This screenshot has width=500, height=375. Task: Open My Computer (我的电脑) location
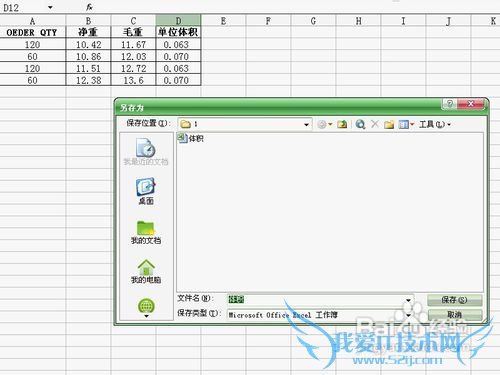click(x=146, y=271)
